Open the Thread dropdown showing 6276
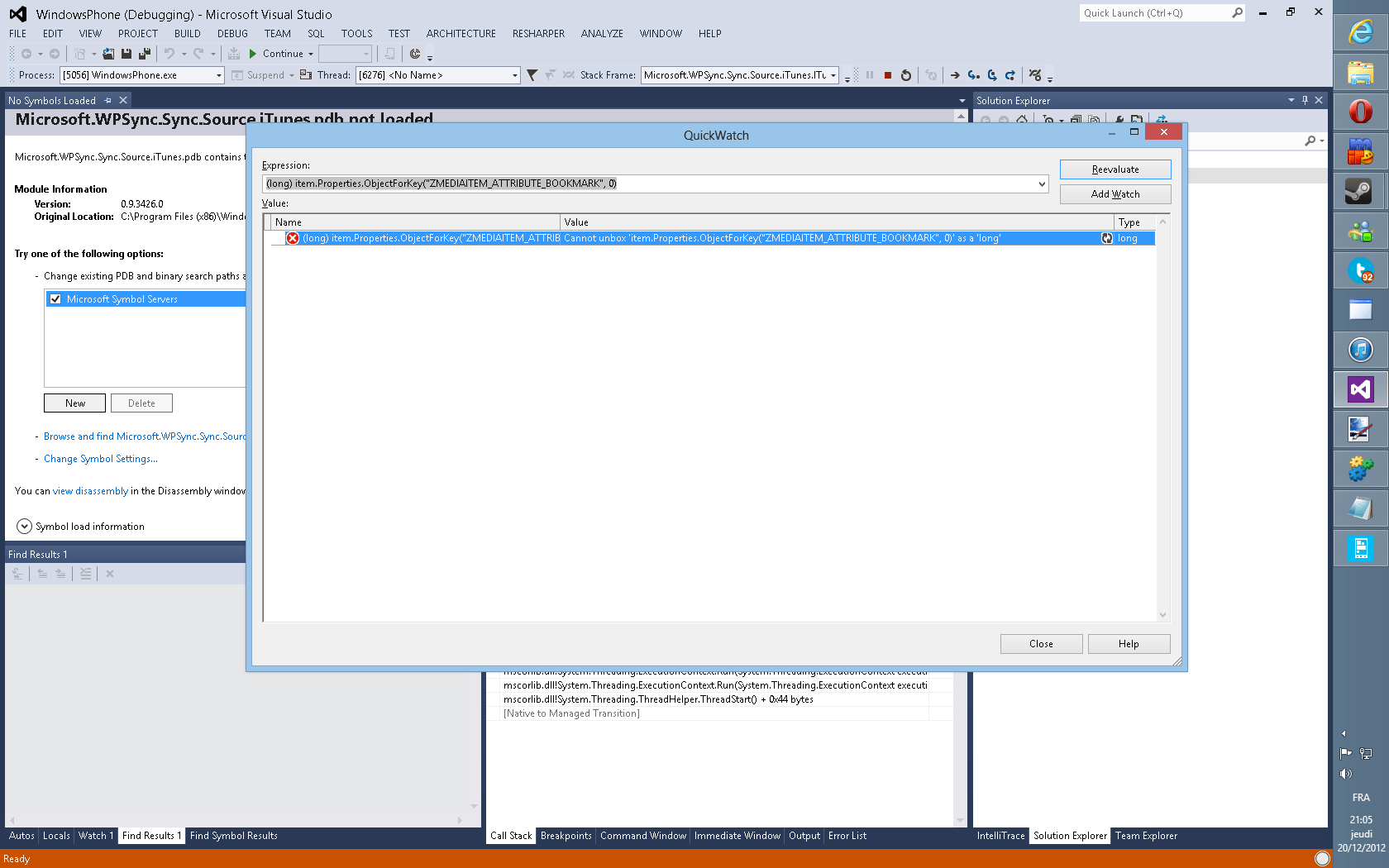Viewport: 1389px width, 868px height. [514, 75]
